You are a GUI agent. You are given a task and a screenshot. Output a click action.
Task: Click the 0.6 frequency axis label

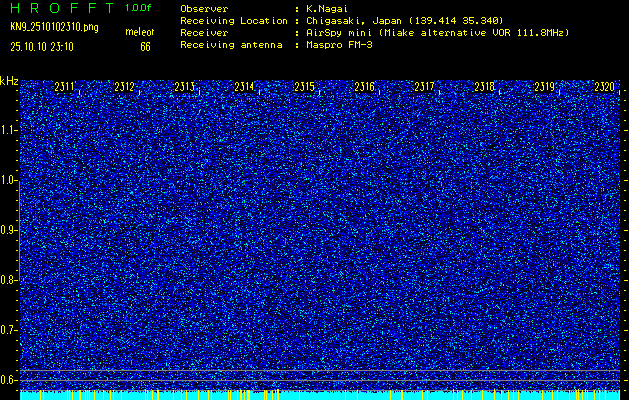pyautogui.click(x=9, y=379)
